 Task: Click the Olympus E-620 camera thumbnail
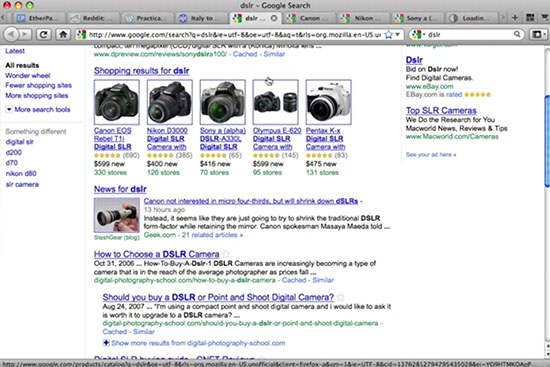point(276,102)
